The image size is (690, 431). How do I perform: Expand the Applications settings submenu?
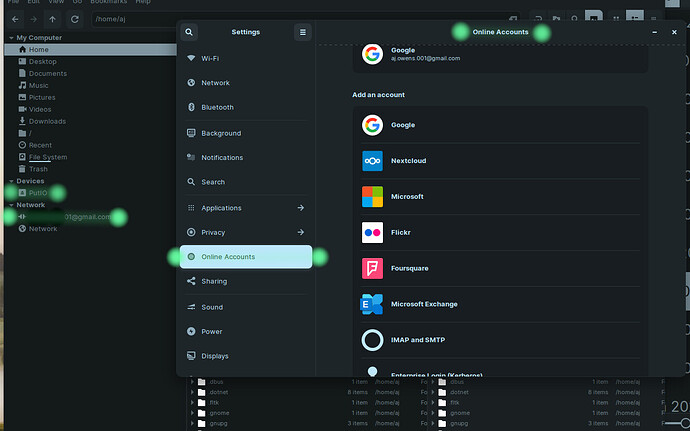(301, 208)
